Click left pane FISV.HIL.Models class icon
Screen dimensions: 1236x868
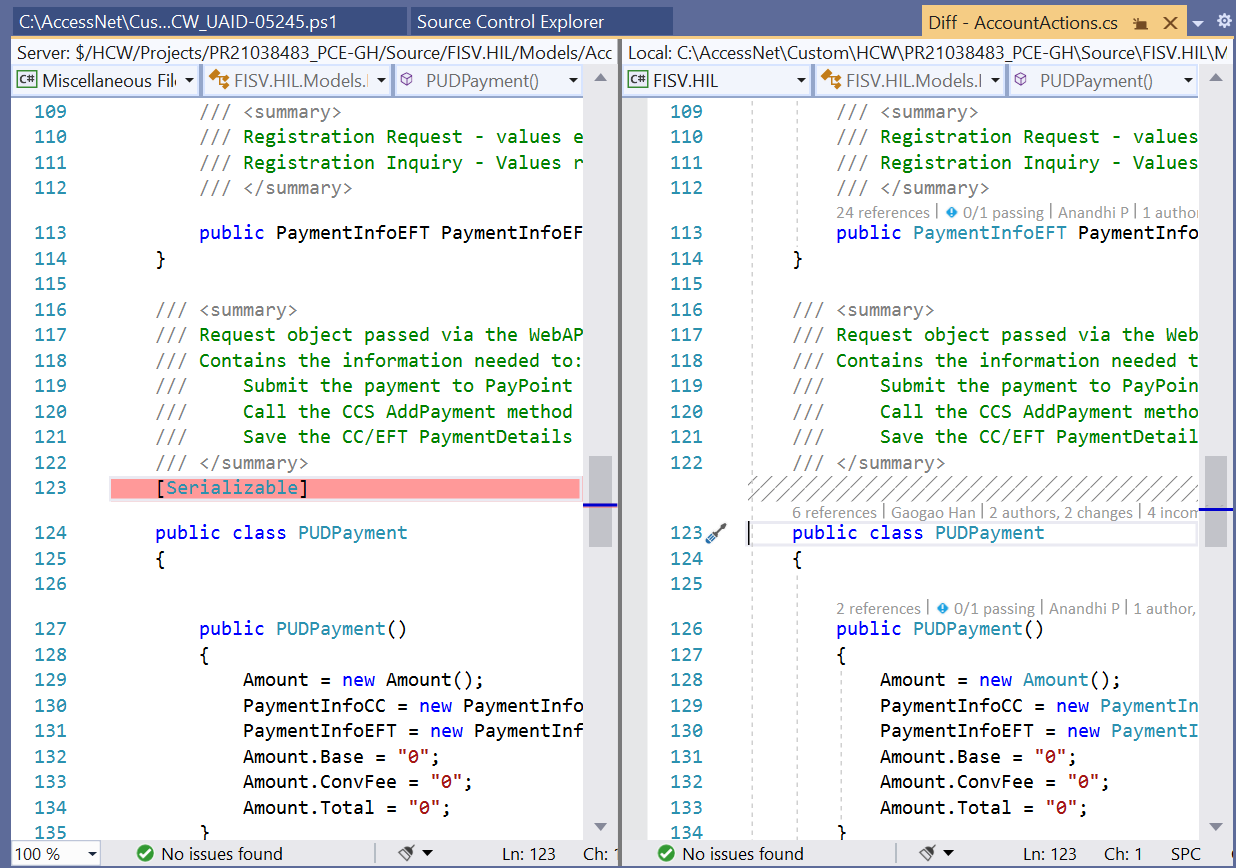click(x=218, y=81)
